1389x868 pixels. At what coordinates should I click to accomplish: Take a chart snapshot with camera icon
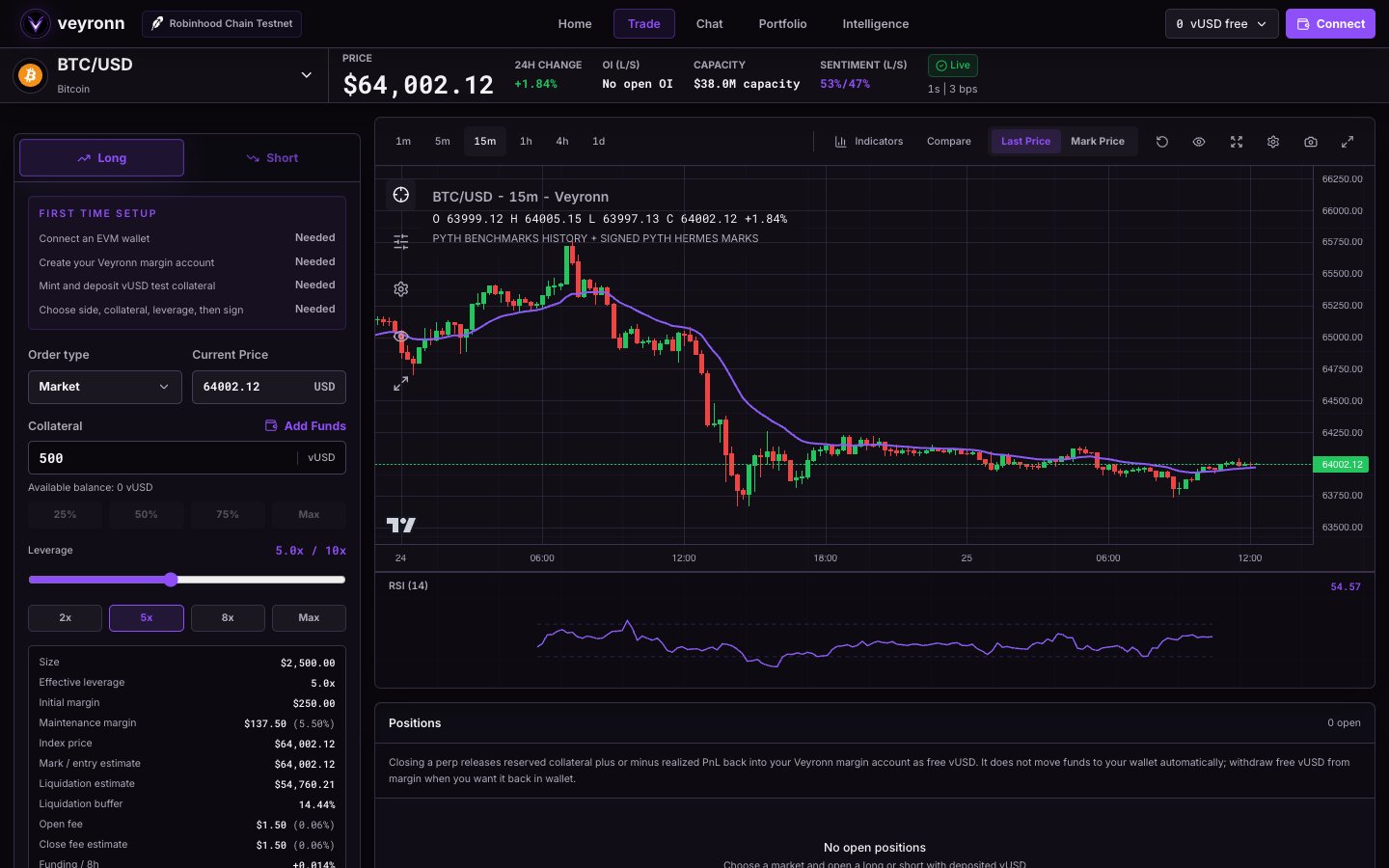[x=1311, y=142]
